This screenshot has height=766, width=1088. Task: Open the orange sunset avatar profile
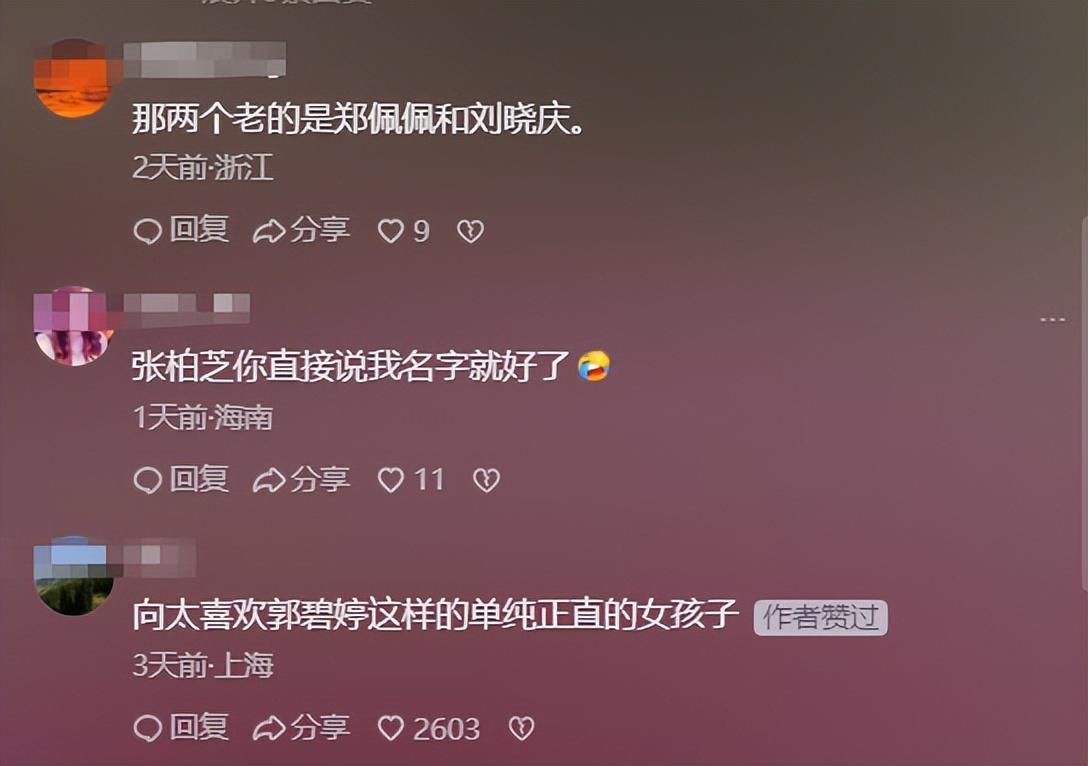73,78
